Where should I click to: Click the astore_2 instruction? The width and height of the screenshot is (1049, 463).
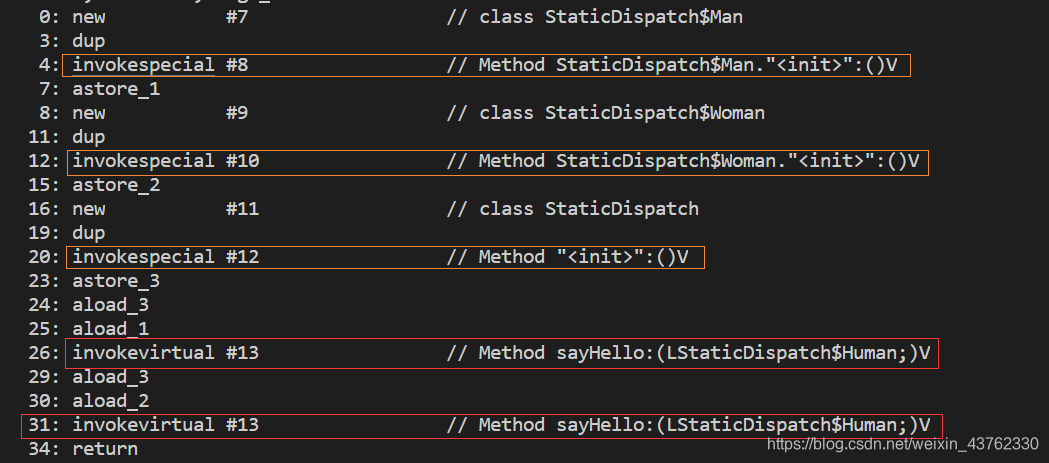[x=116, y=185]
